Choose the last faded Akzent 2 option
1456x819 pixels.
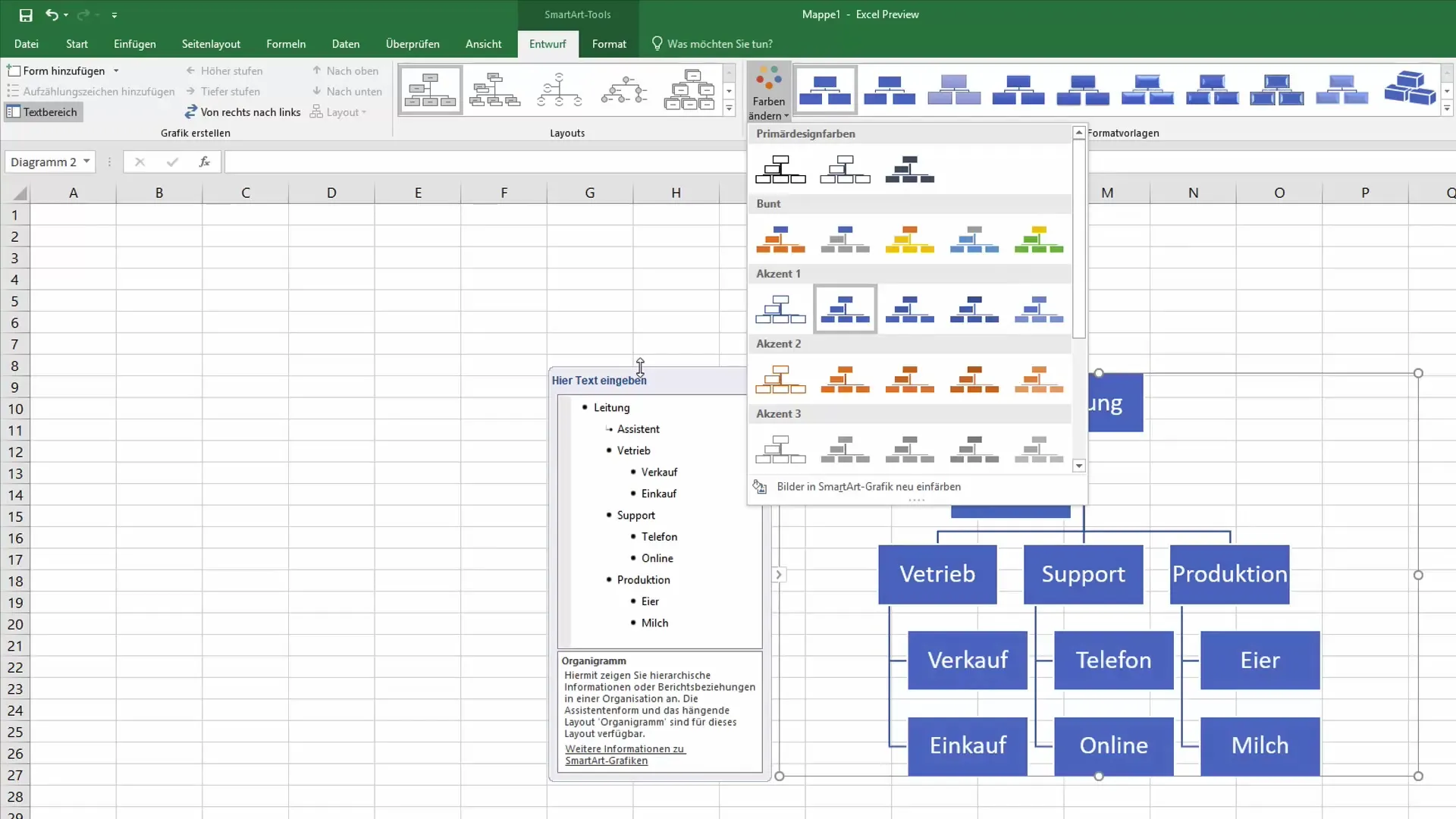pos(1039,379)
